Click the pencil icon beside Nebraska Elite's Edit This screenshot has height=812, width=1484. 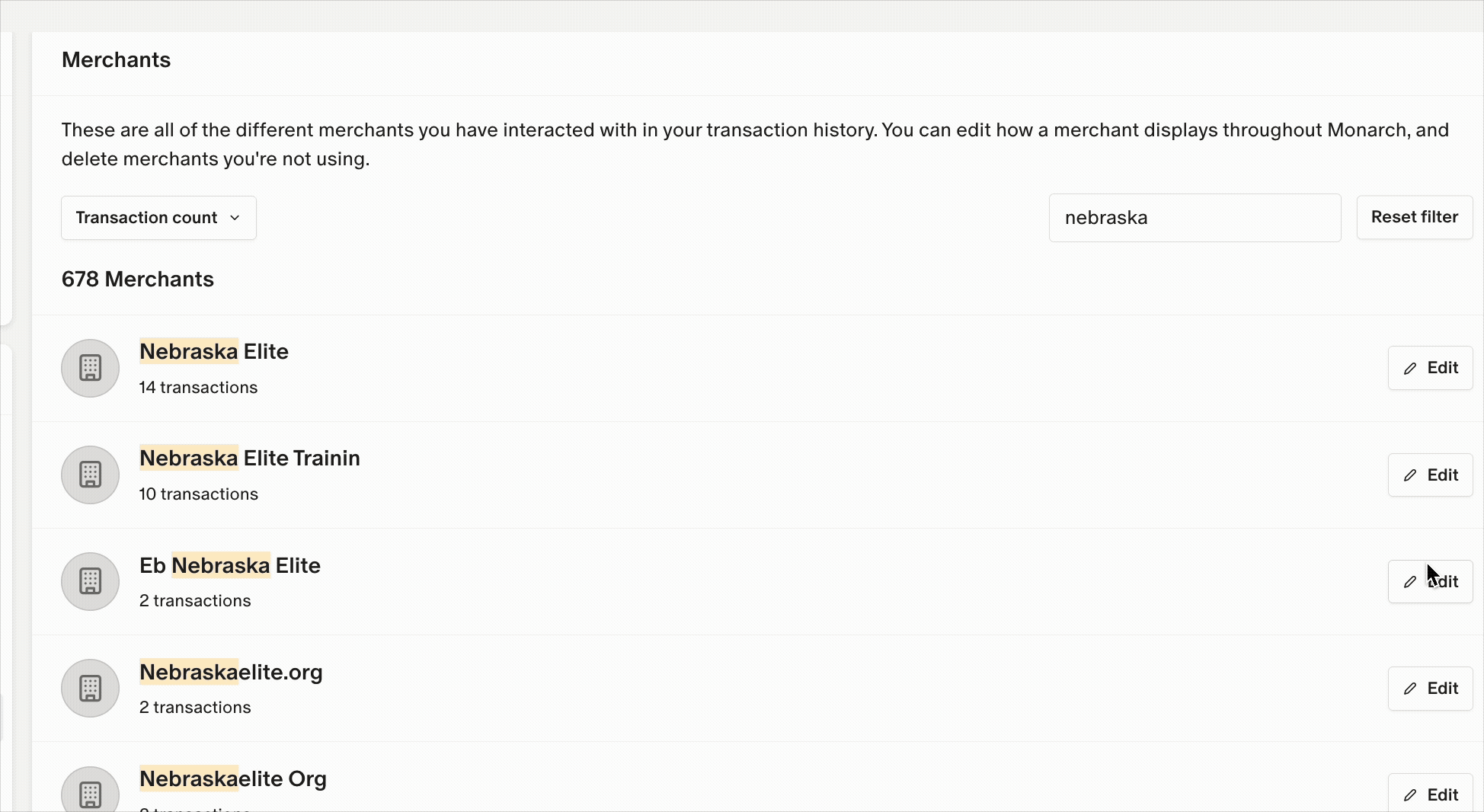click(x=1412, y=368)
